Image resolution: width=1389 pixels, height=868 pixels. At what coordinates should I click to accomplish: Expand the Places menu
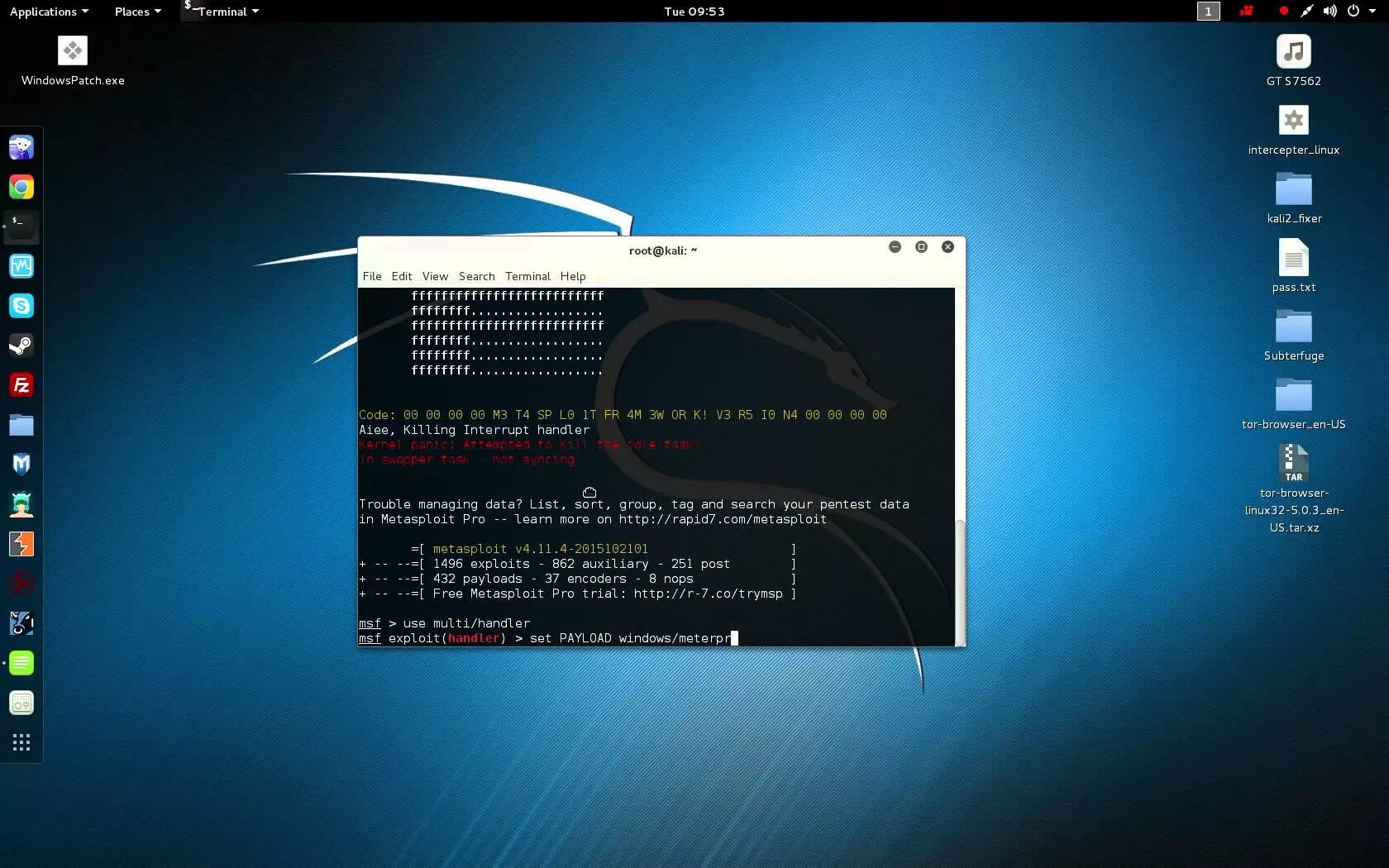coord(137,12)
